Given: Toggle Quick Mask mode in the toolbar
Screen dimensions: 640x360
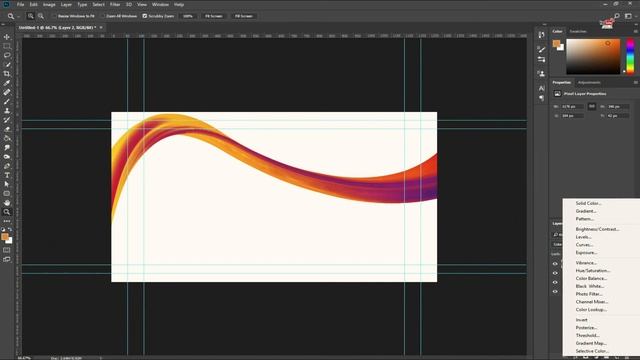Looking at the screenshot, I should pos(7,250).
